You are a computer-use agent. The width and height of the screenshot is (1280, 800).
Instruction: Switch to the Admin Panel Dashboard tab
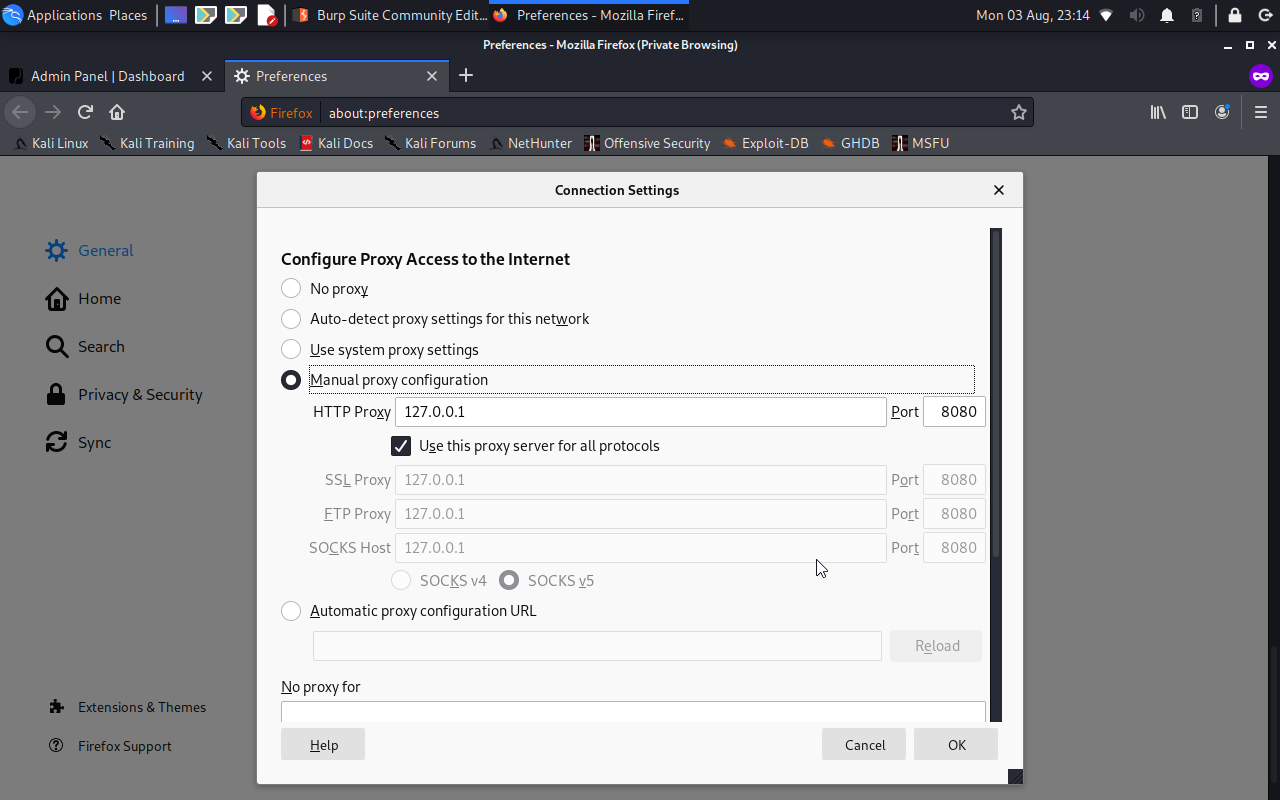(x=110, y=76)
